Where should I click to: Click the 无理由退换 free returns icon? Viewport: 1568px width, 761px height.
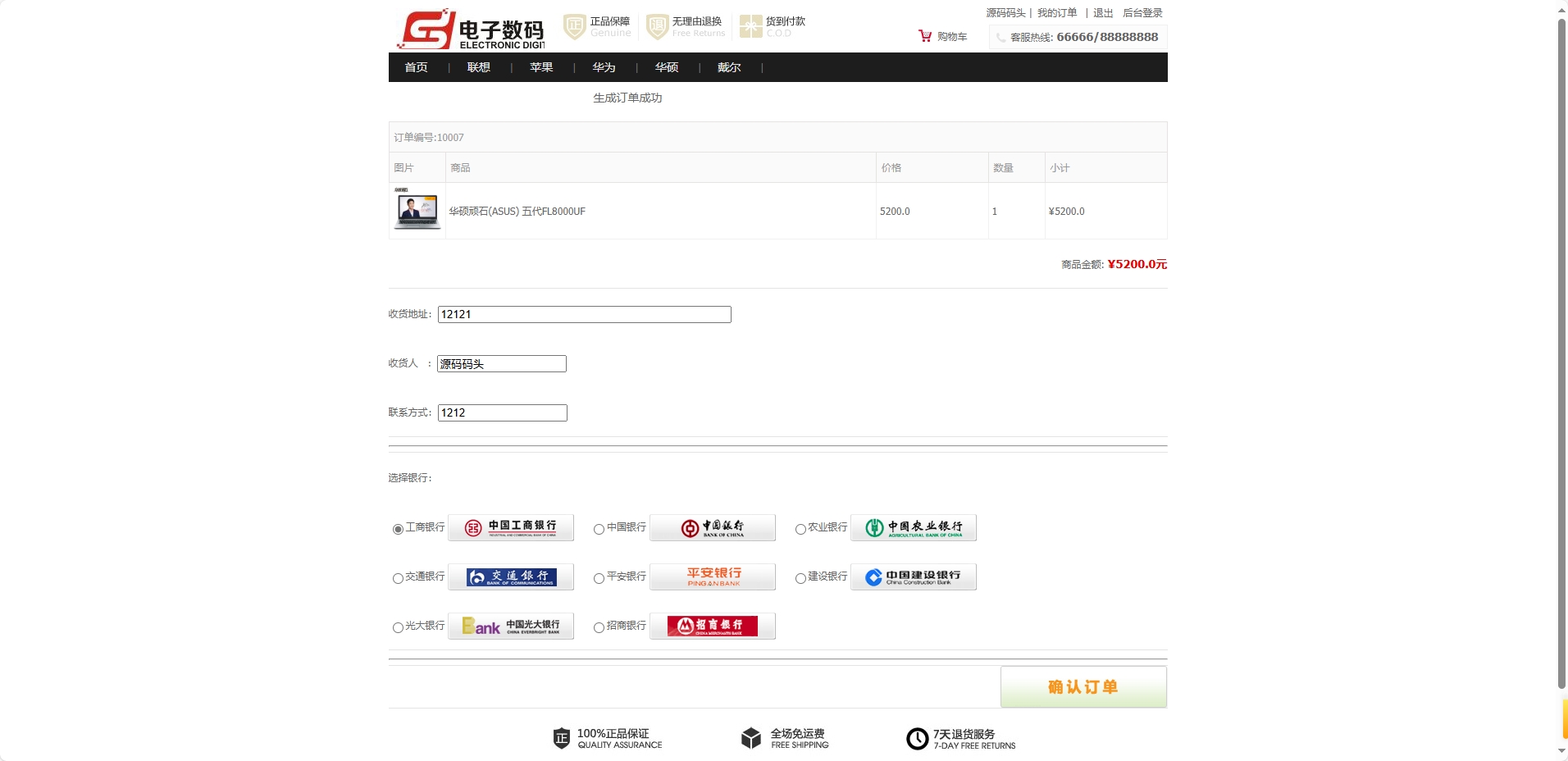(x=656, y=25)
